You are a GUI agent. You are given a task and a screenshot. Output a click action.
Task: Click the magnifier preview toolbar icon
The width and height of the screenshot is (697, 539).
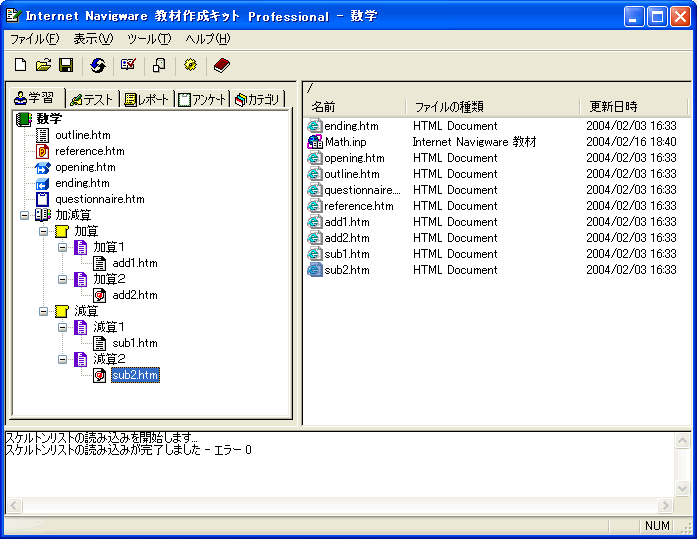click(159, 65)
